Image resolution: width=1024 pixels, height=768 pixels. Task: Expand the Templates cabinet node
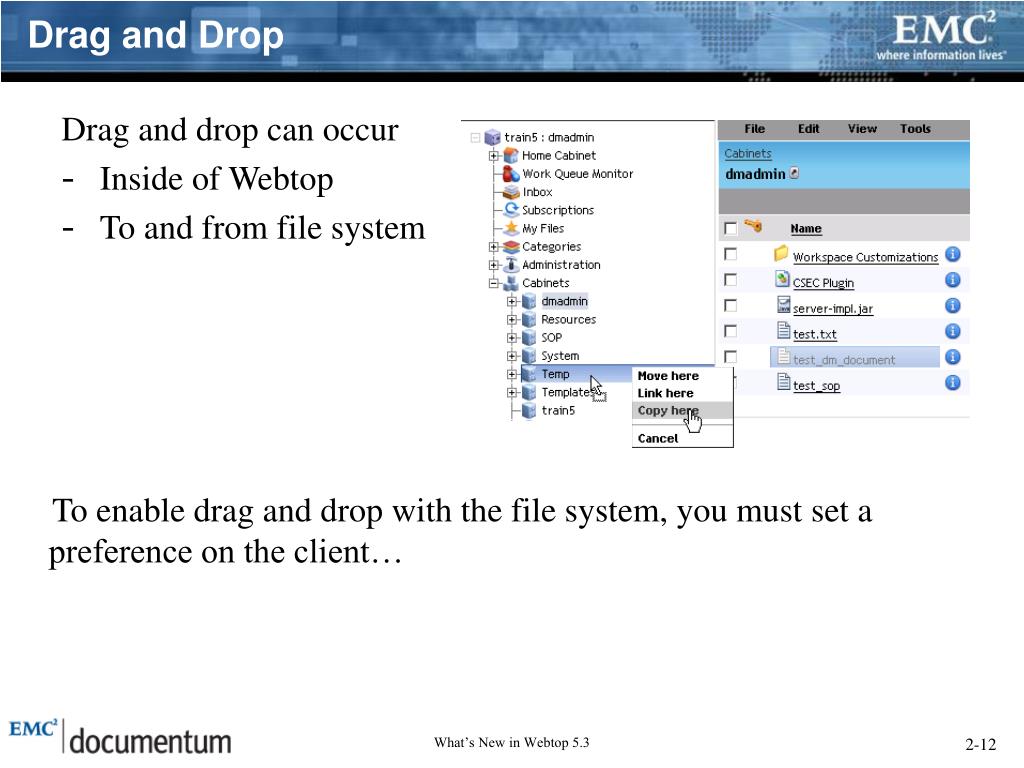(x=512, y=392)
